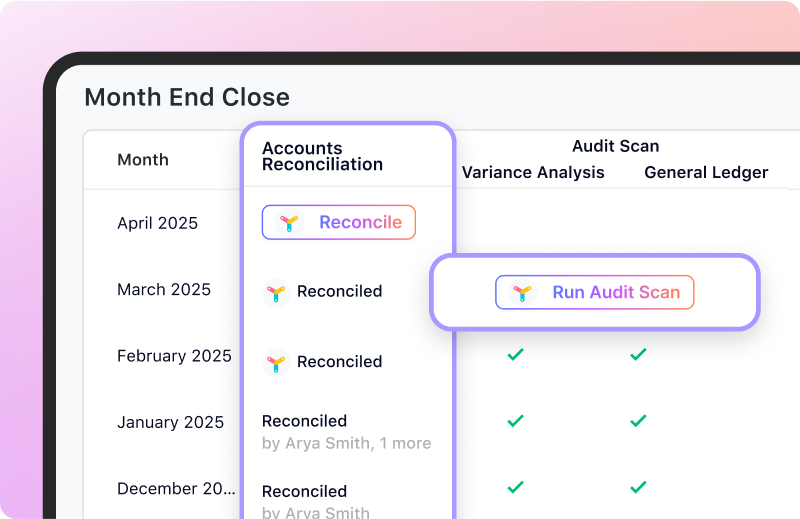This screenshot has height=519, width=800.
Task: Click the Run Audit Scan button
Action: [x=594, y=292]
